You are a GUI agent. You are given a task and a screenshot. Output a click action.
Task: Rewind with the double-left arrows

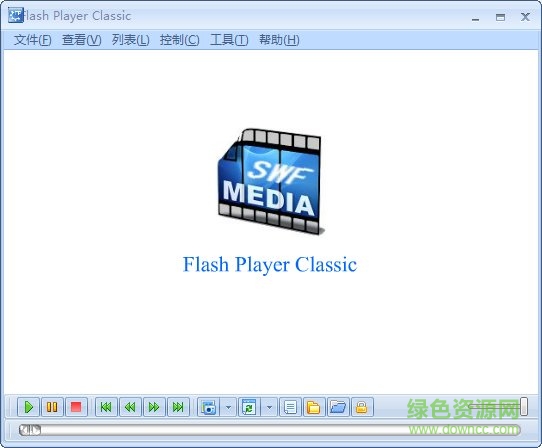click(130, 407)
